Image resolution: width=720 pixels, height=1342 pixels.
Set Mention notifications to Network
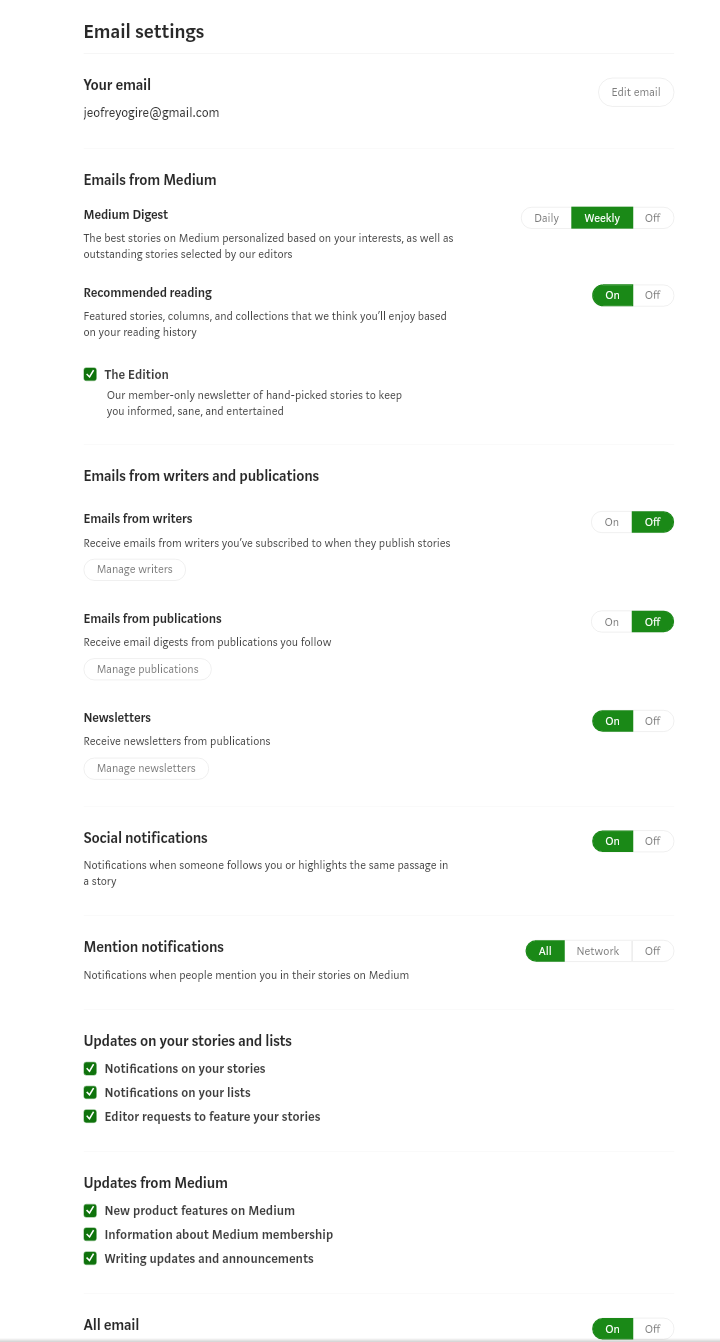tap(598, 951)
